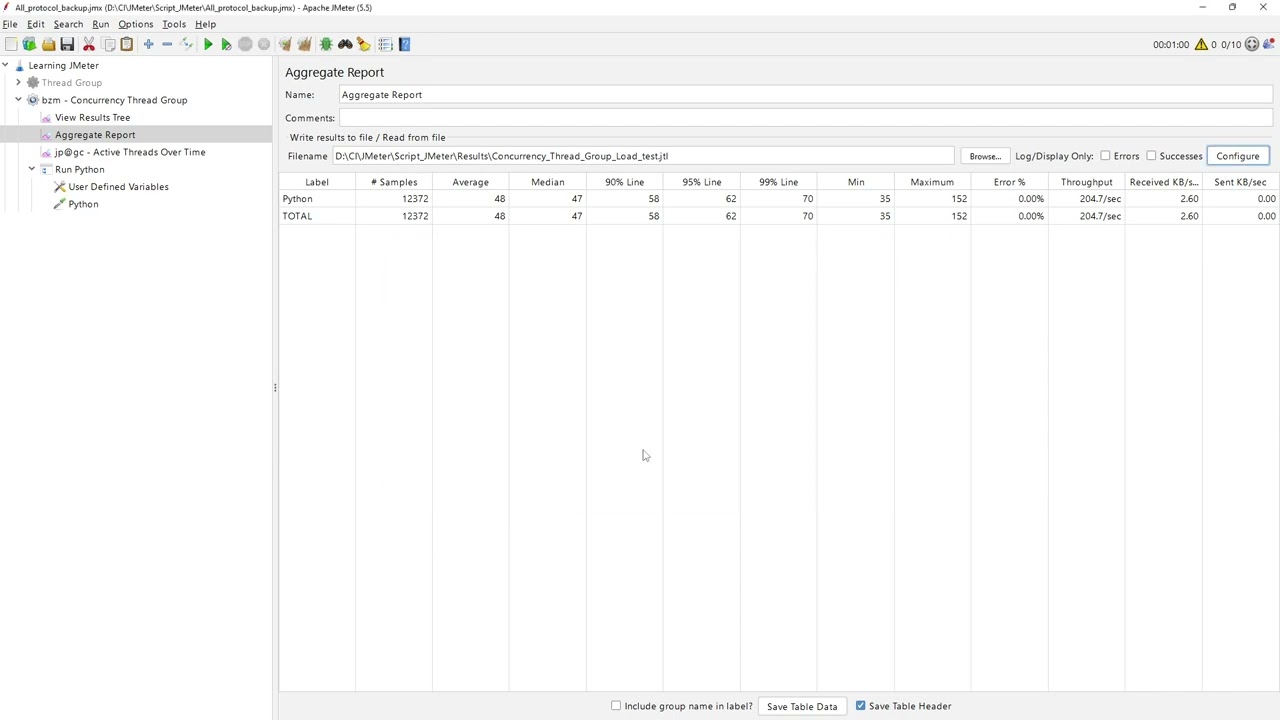Click the Clear broom icon
Viewport: 1280px width, 720px height.
coord(285,44)
